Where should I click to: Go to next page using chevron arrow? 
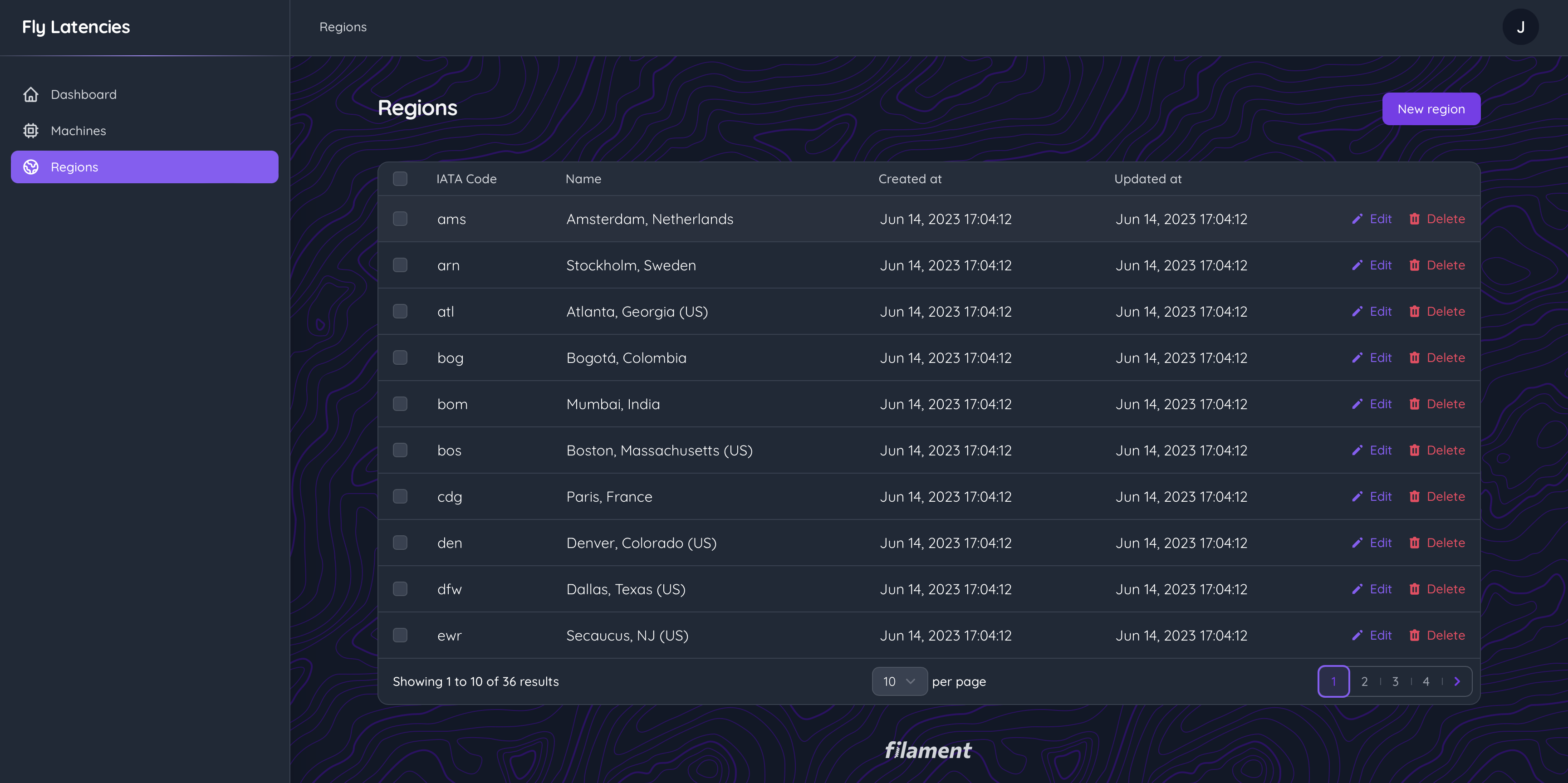coord(1456,681)
